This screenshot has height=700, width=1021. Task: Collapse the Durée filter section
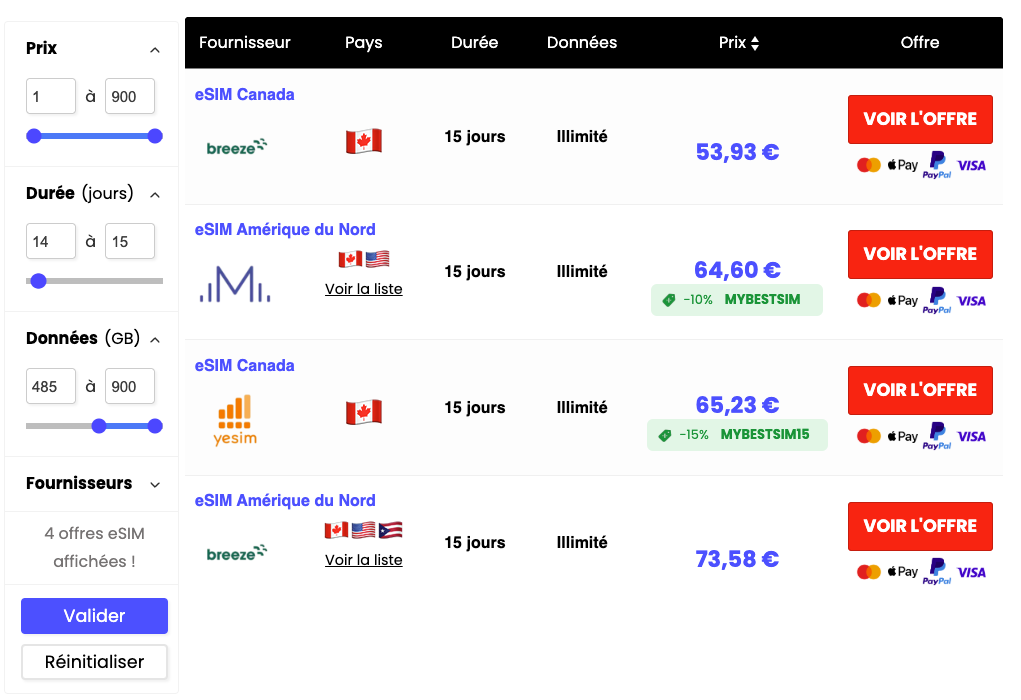pyautogui.click(x=155, y=194)
